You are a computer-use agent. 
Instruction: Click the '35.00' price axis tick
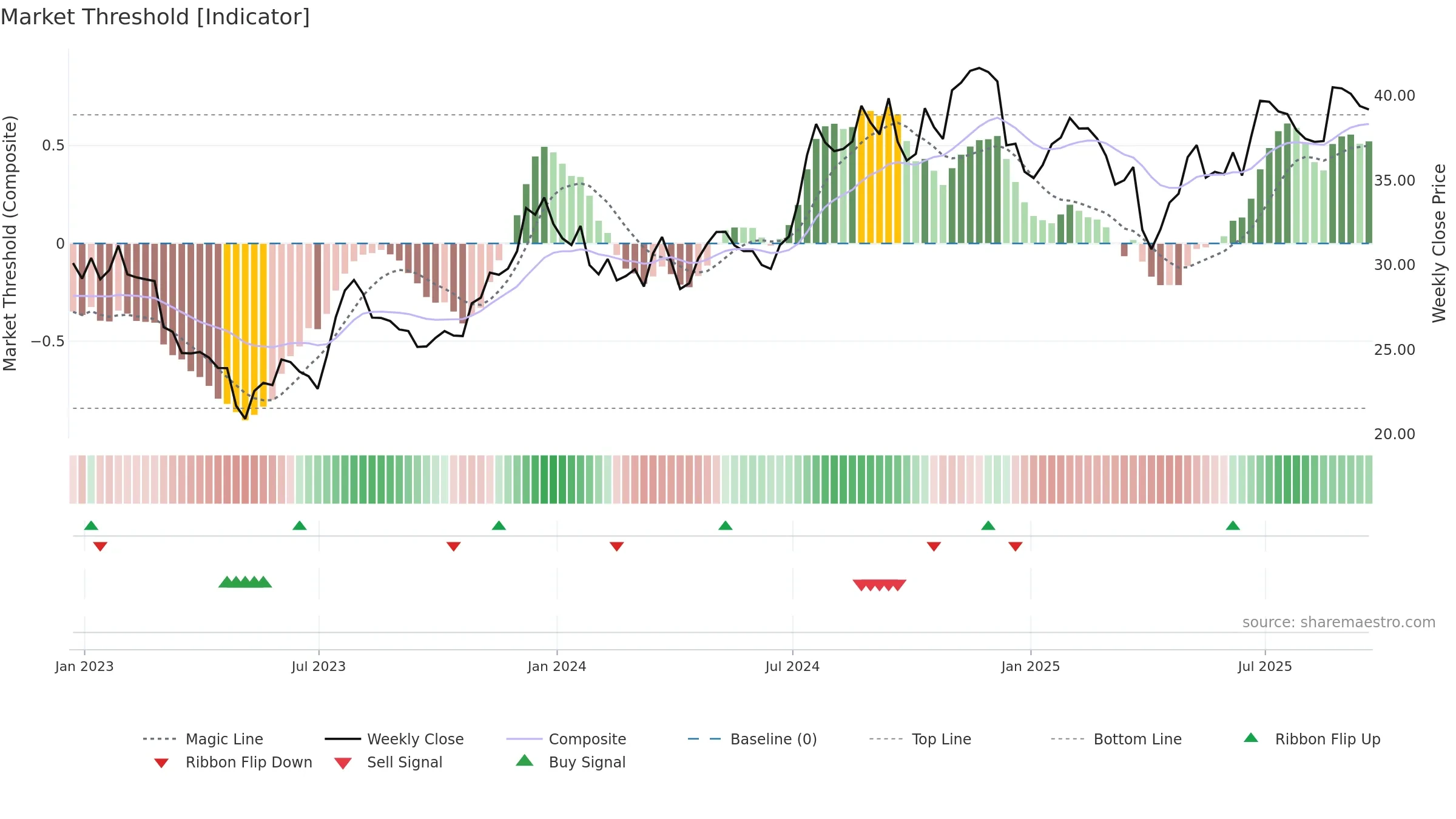click(1394, 180)
